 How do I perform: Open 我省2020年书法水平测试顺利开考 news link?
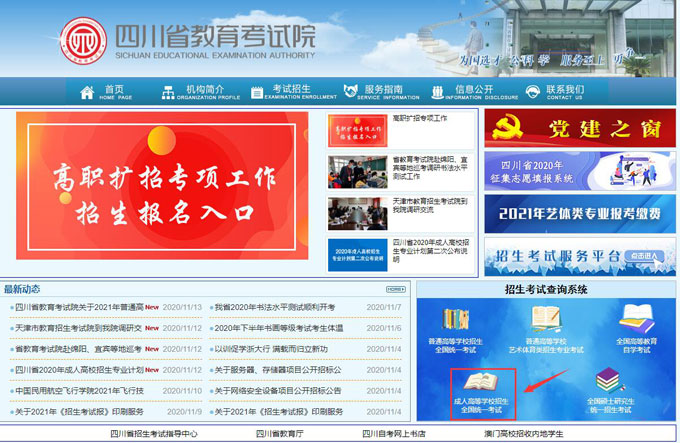pos(275,307)
